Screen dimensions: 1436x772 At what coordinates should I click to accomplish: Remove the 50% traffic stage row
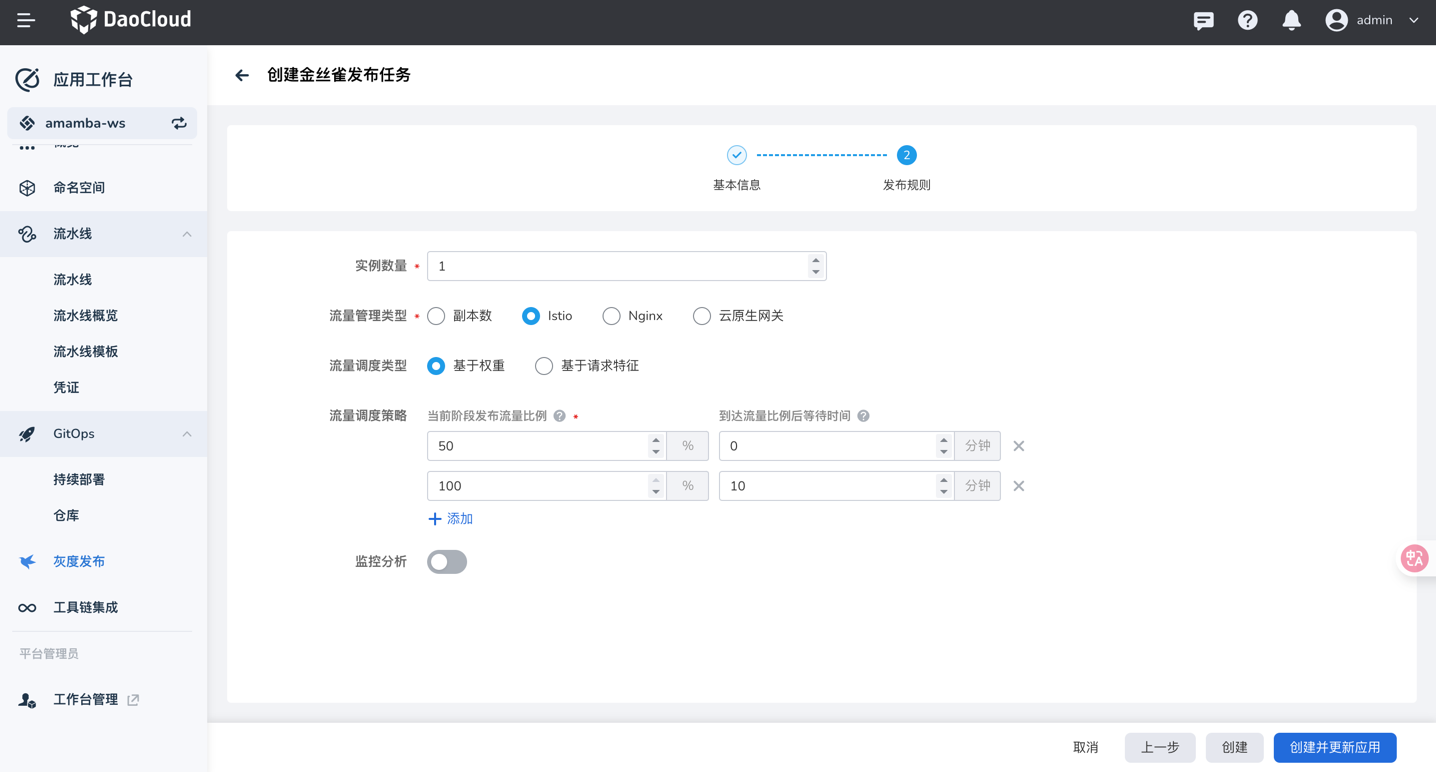point(1018,446)
